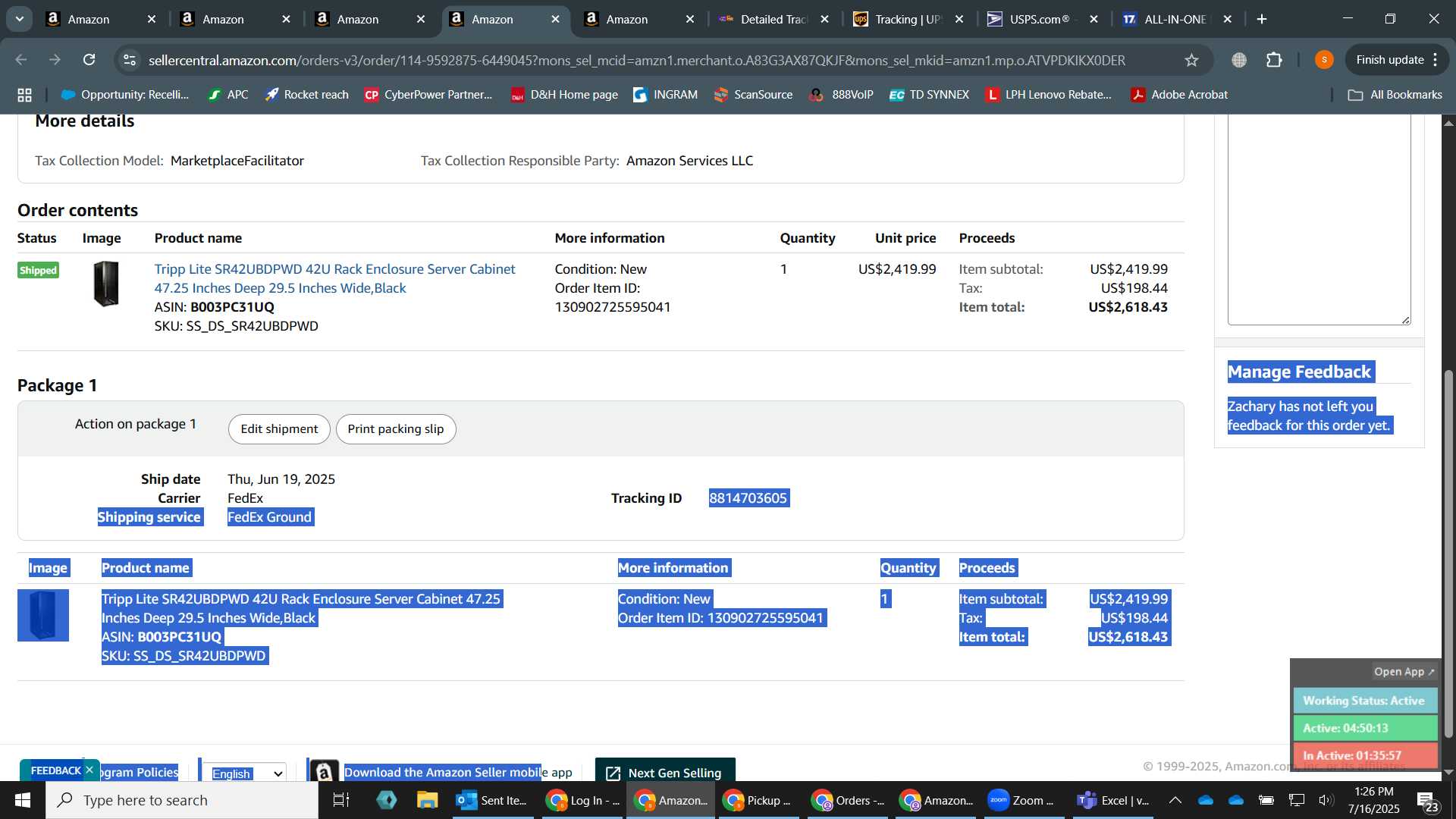
Task: Open the Adobe Acrobat bookmark
Action: [1179, 95]
